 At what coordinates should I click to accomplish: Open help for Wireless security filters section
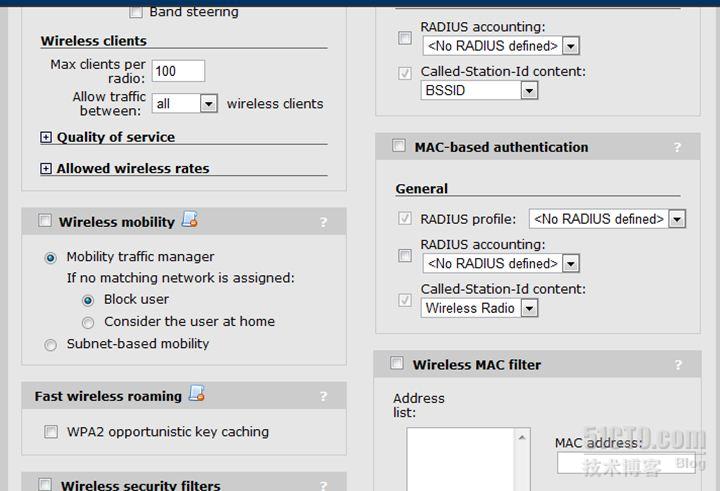point(323,485)
